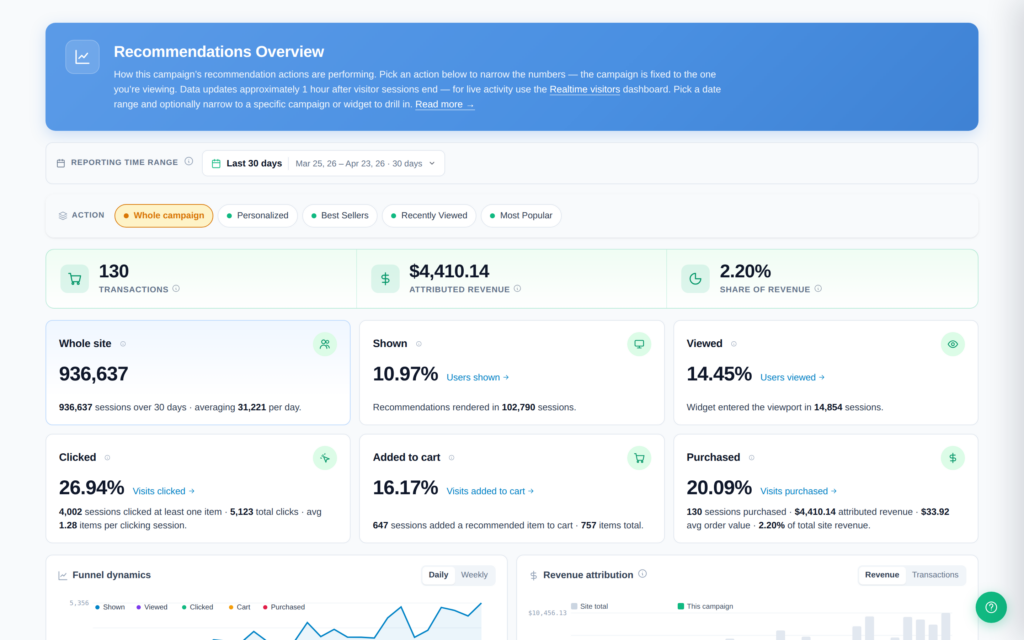Click the chart icon in Recommendations Overview banner

click(x=82, y=57)
